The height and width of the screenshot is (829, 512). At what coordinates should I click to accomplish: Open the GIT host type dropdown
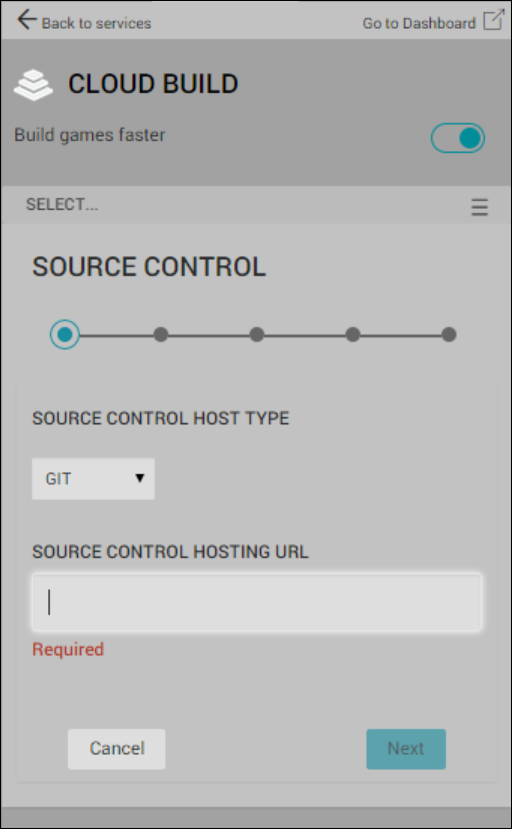click(93, 478)
